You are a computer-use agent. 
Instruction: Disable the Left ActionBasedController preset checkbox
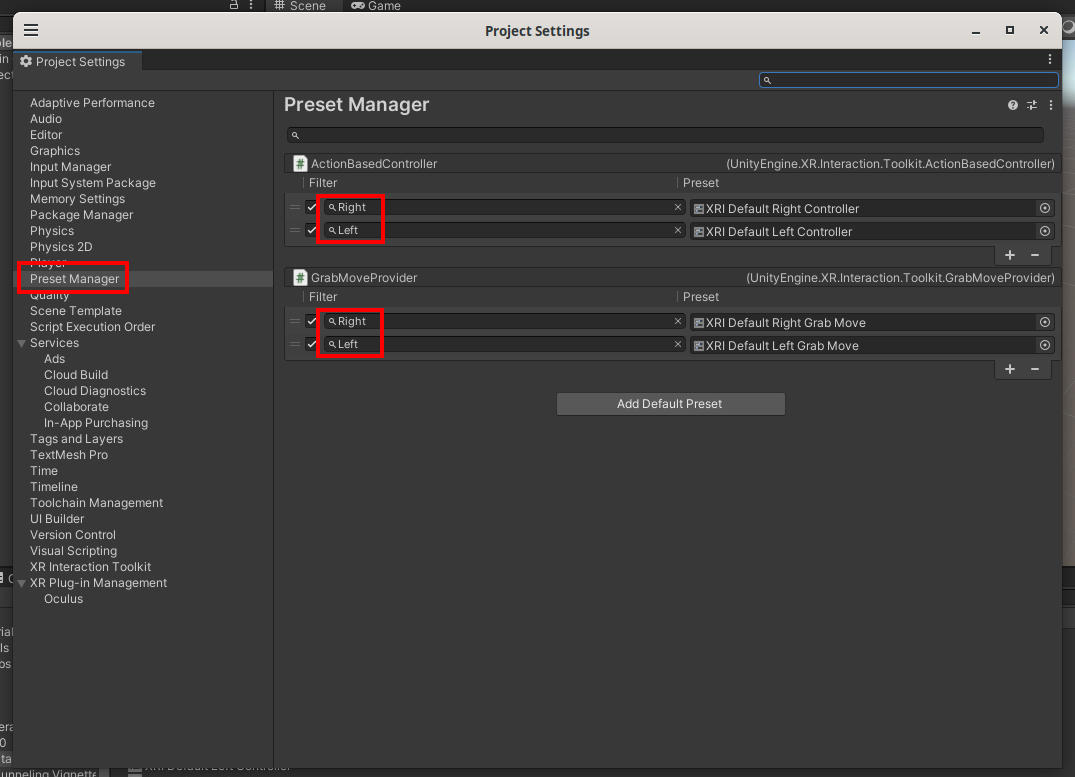pyautogui.click(x=312, y=231)
